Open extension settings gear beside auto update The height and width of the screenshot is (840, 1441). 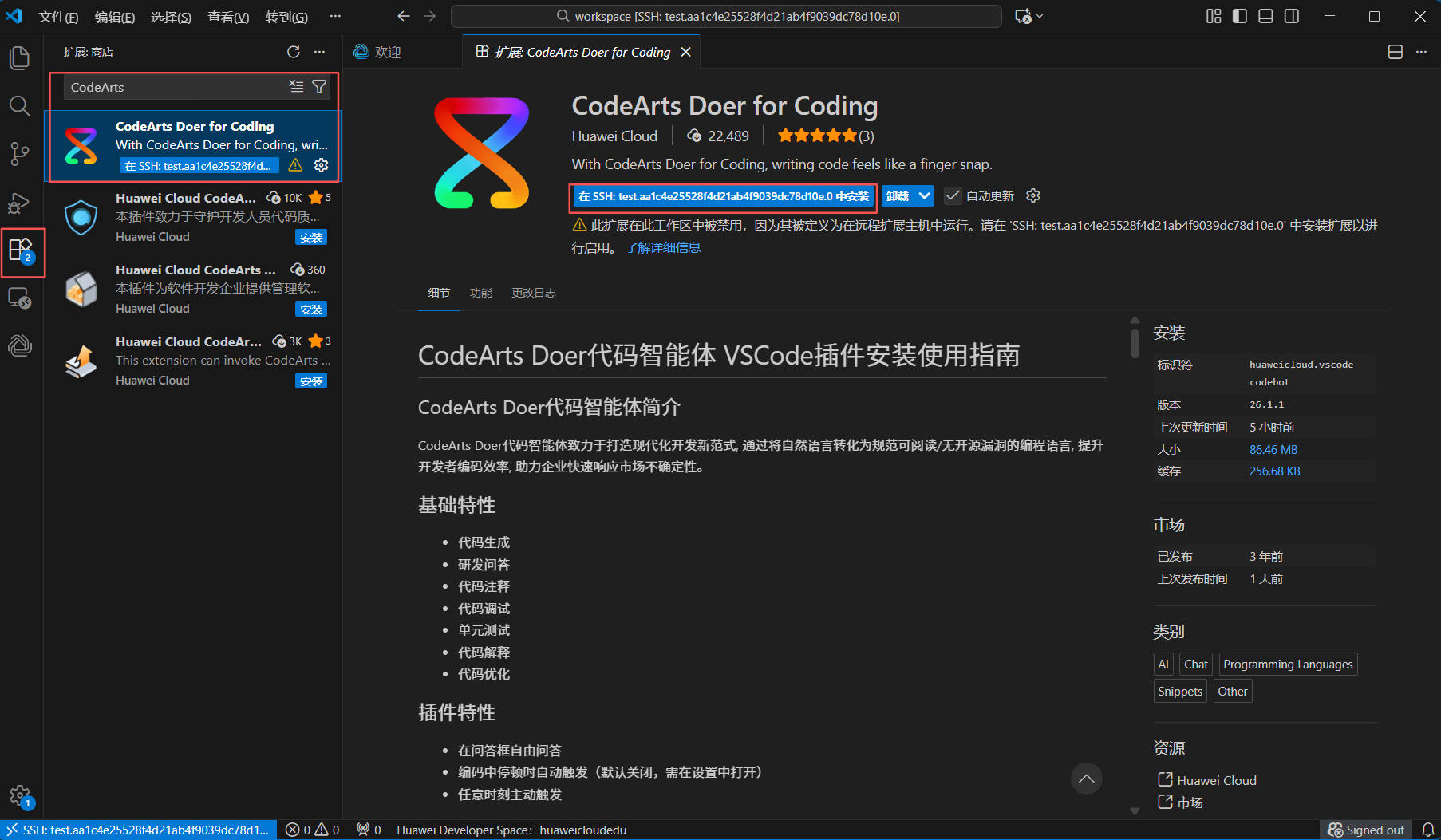pyautogui.click(x=1033, y=195)
